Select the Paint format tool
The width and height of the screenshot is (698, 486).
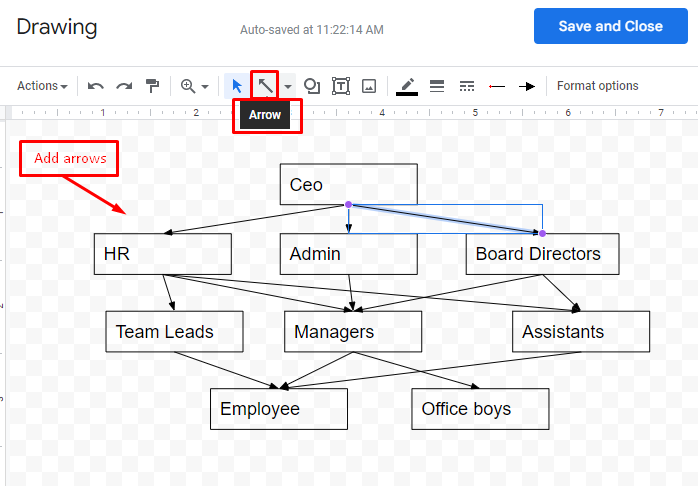(152, 86)
